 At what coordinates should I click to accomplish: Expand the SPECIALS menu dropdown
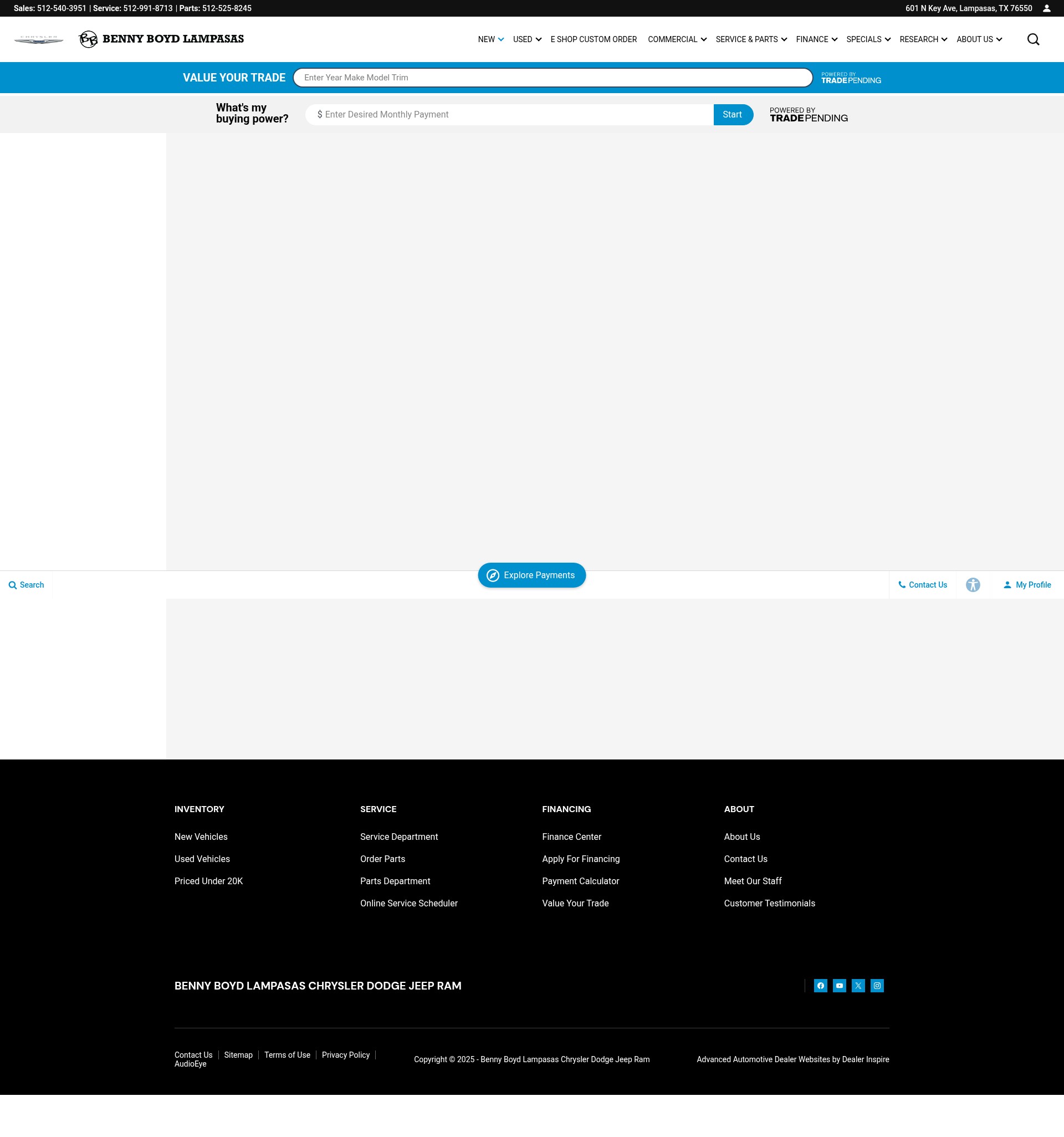coord(868,39)
